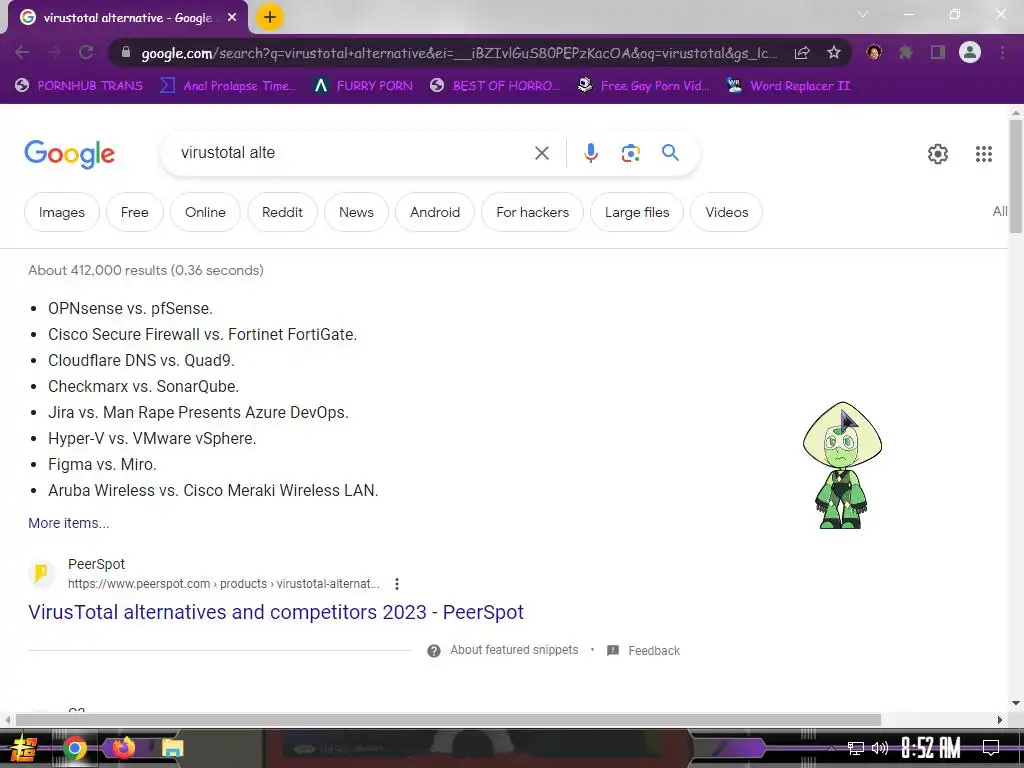Click the Chrome forward arrow
The height and width of the screenshot is (768, 1024).
click(x=54, y=53)
